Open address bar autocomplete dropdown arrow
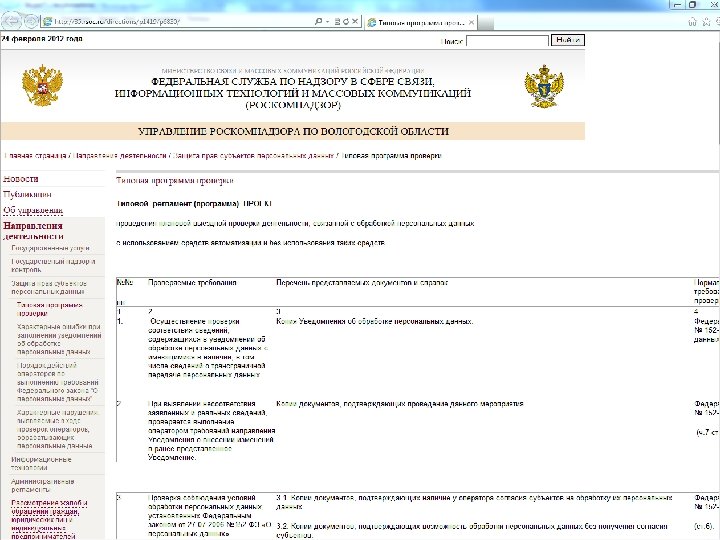 [327, 22]
